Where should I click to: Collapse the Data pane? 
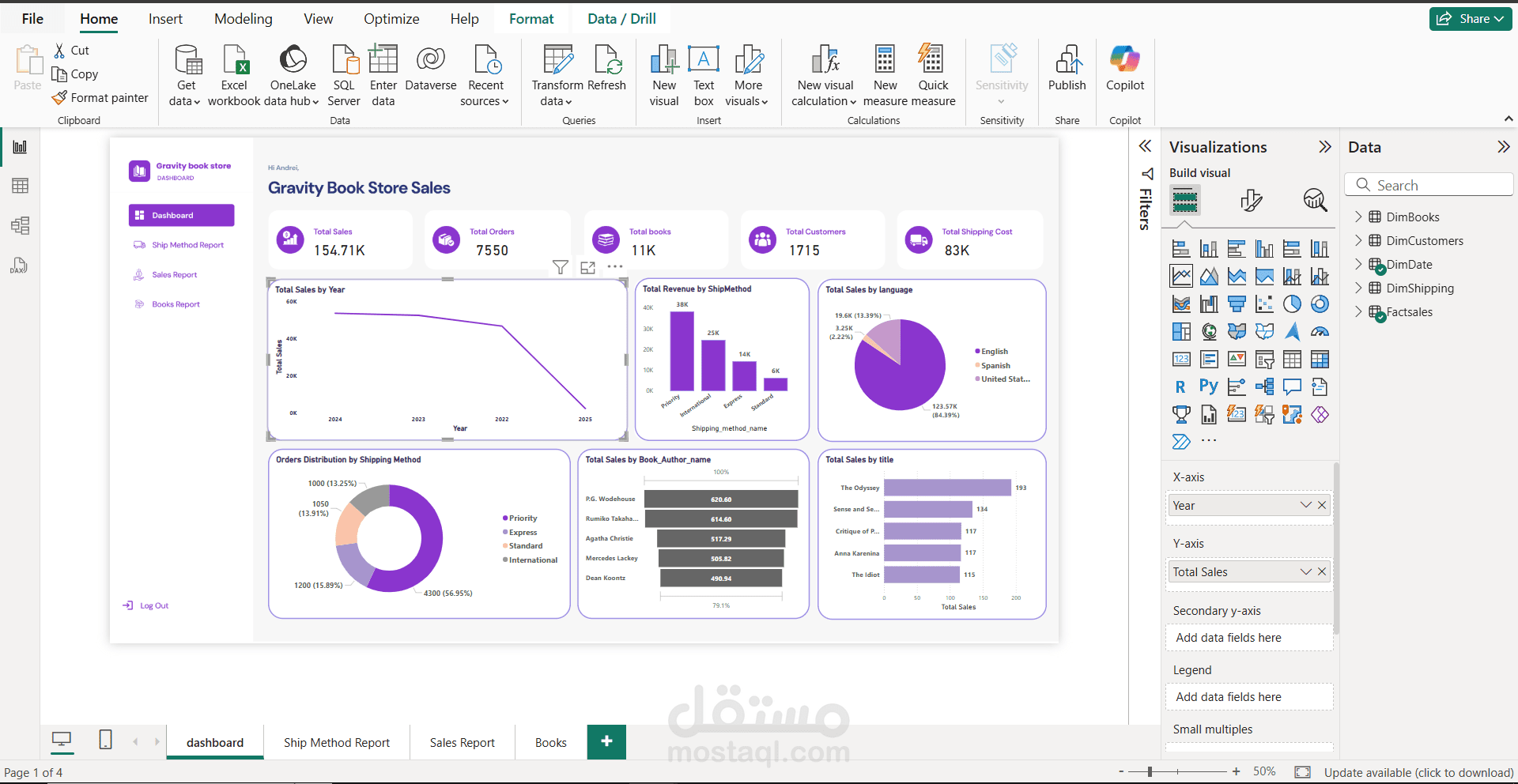(x=1504, y=147)
